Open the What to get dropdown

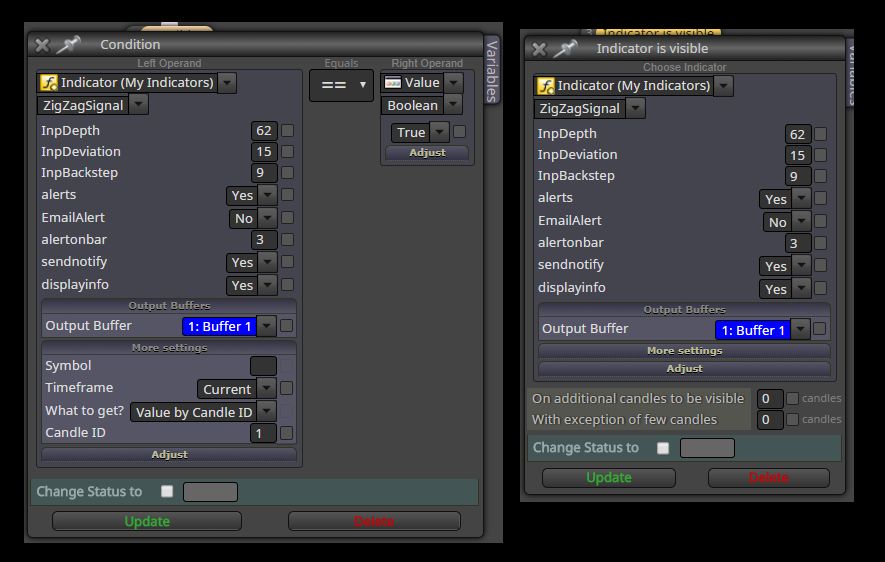click(266, 412)
